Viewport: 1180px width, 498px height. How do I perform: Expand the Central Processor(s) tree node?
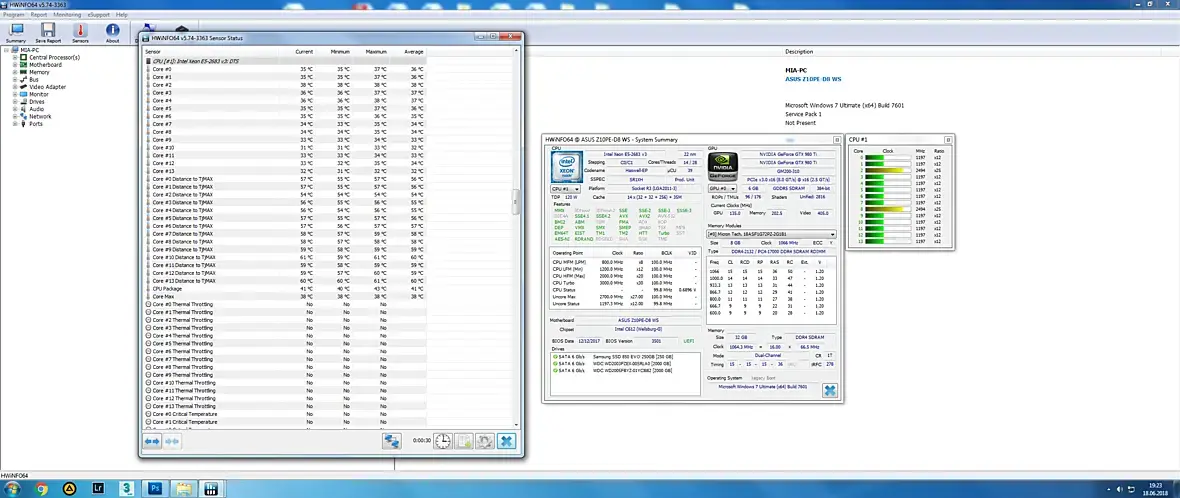coord(14,57)
